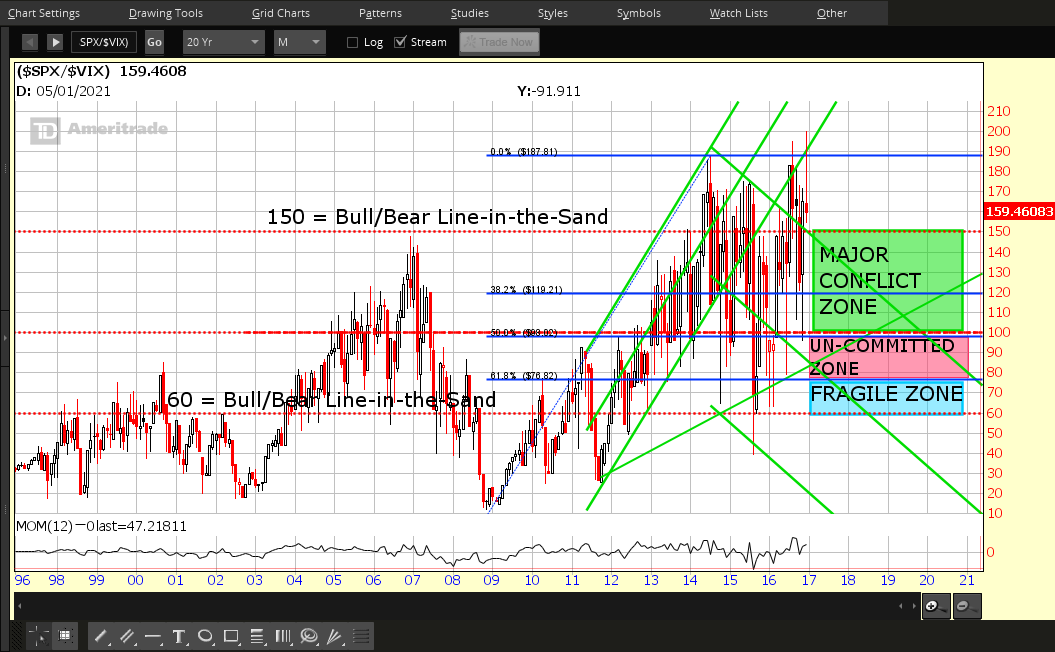The width and height of the screenshot is (1055, 652).
Task: Open the Studies menu
Action: (x=470, y=13)
